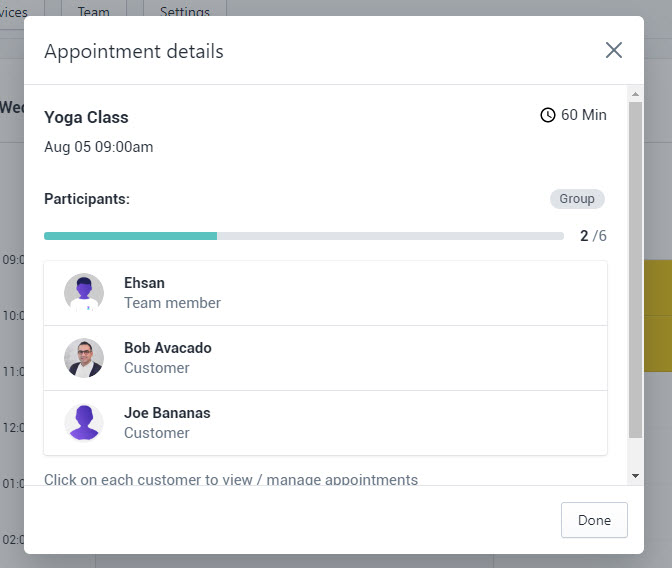The height and width of the screenshot is (568, 672).
Task: Close the Appointment details dialog with X
Action: (x=614, y=50)
